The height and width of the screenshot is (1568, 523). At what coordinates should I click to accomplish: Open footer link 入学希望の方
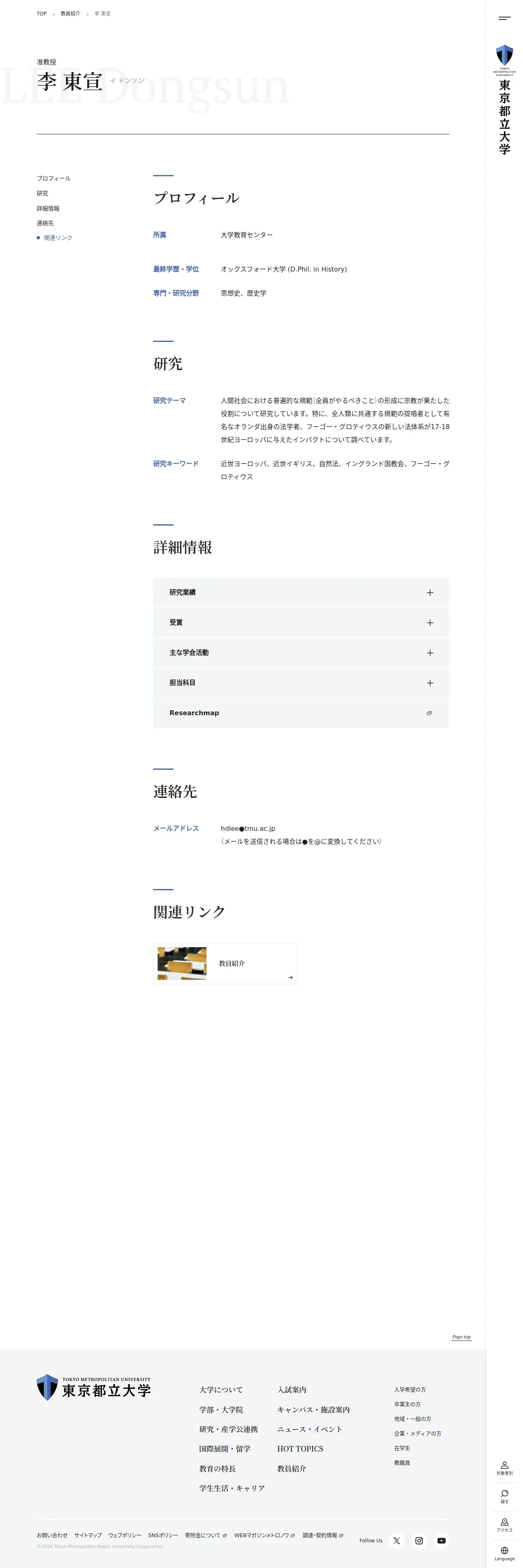coord(410,1390)
